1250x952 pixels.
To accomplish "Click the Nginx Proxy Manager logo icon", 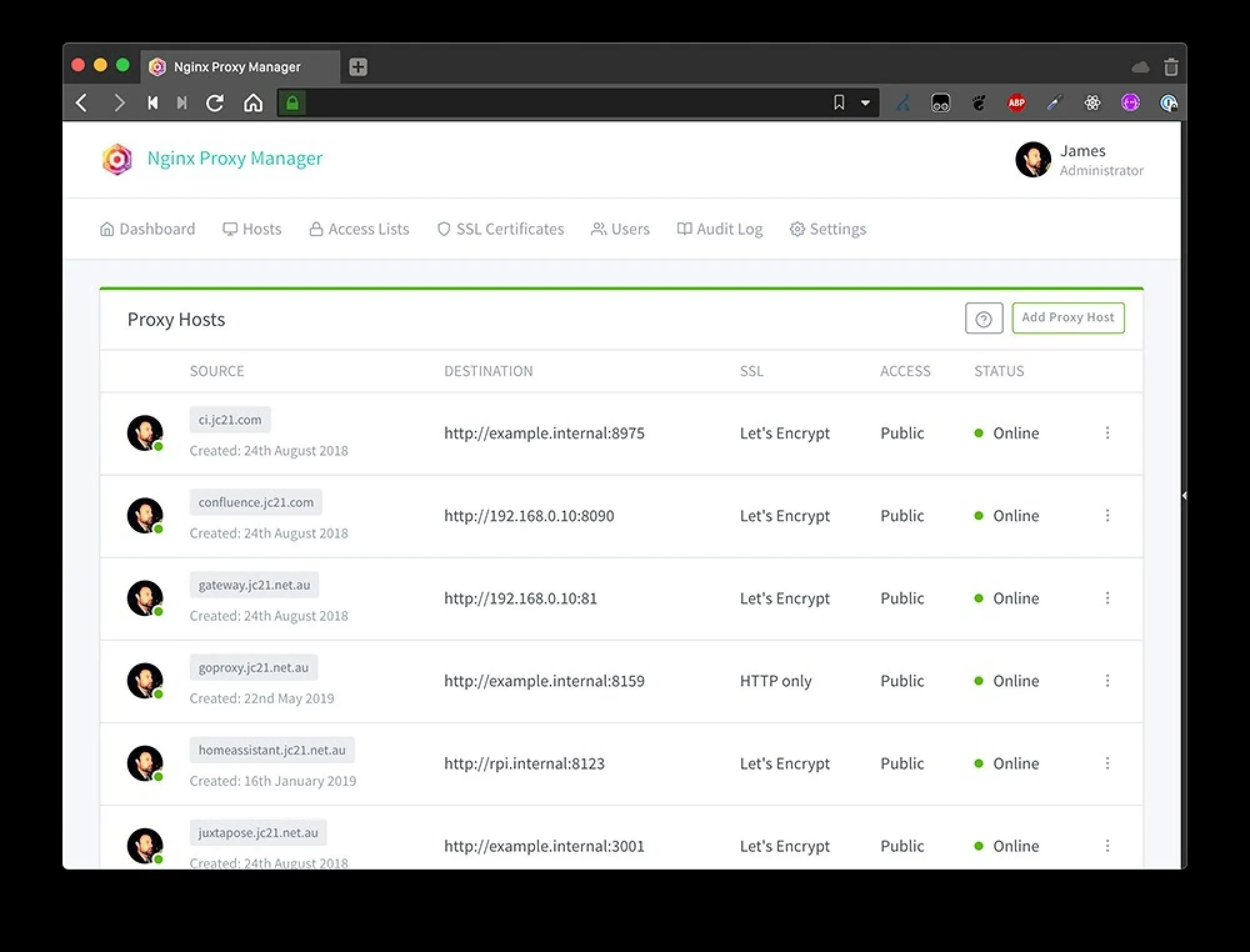I will coord(116,159).
